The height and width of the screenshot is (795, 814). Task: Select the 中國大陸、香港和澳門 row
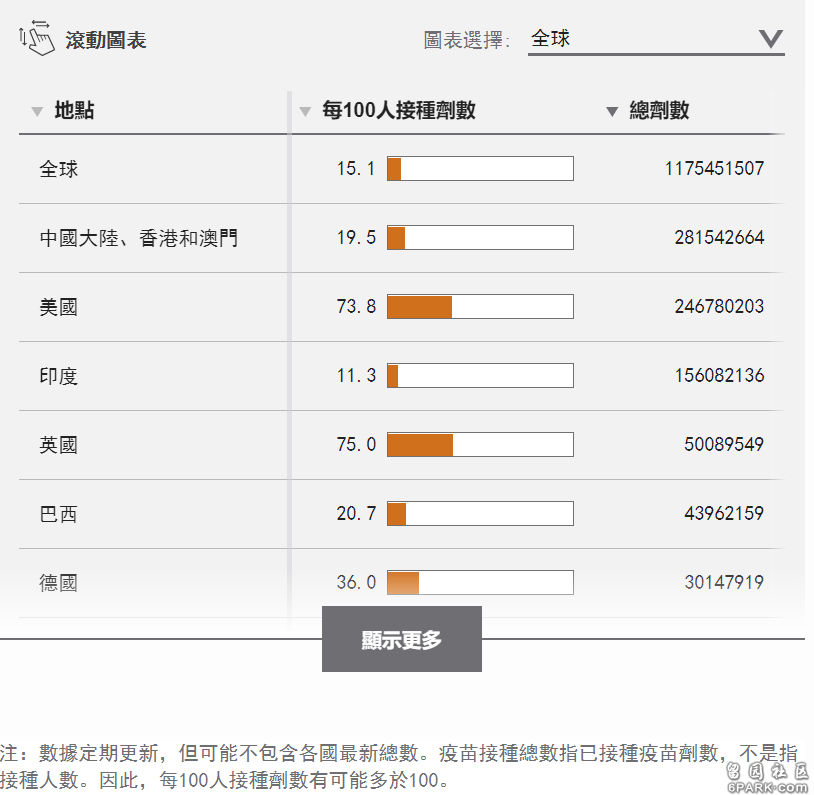click(x=401, y=238)
